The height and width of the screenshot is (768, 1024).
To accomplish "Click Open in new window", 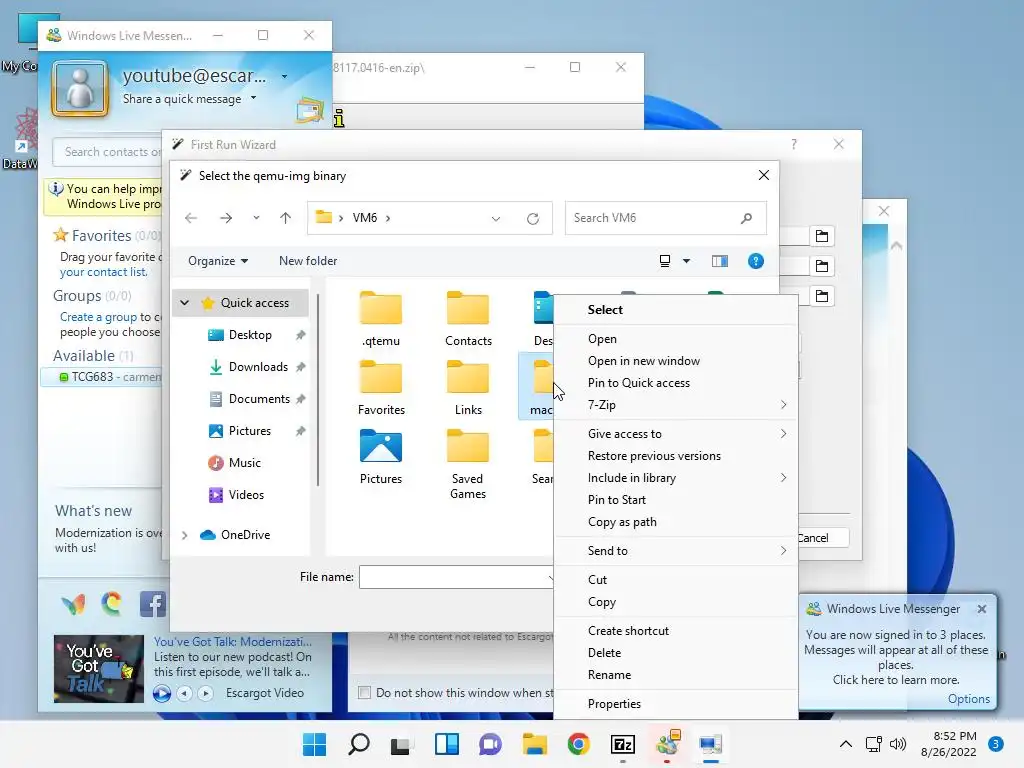I will 675,361.
